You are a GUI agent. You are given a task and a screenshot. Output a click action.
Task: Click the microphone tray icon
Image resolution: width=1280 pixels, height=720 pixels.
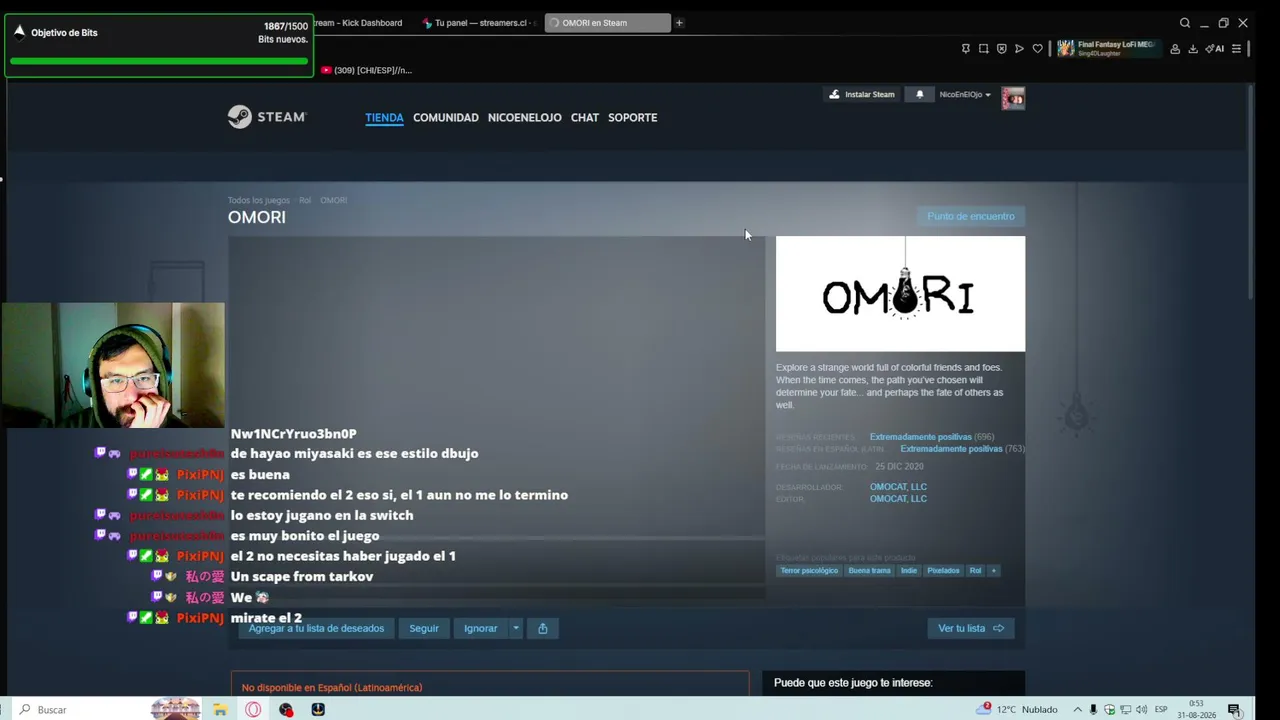(x=1093, y=710)
